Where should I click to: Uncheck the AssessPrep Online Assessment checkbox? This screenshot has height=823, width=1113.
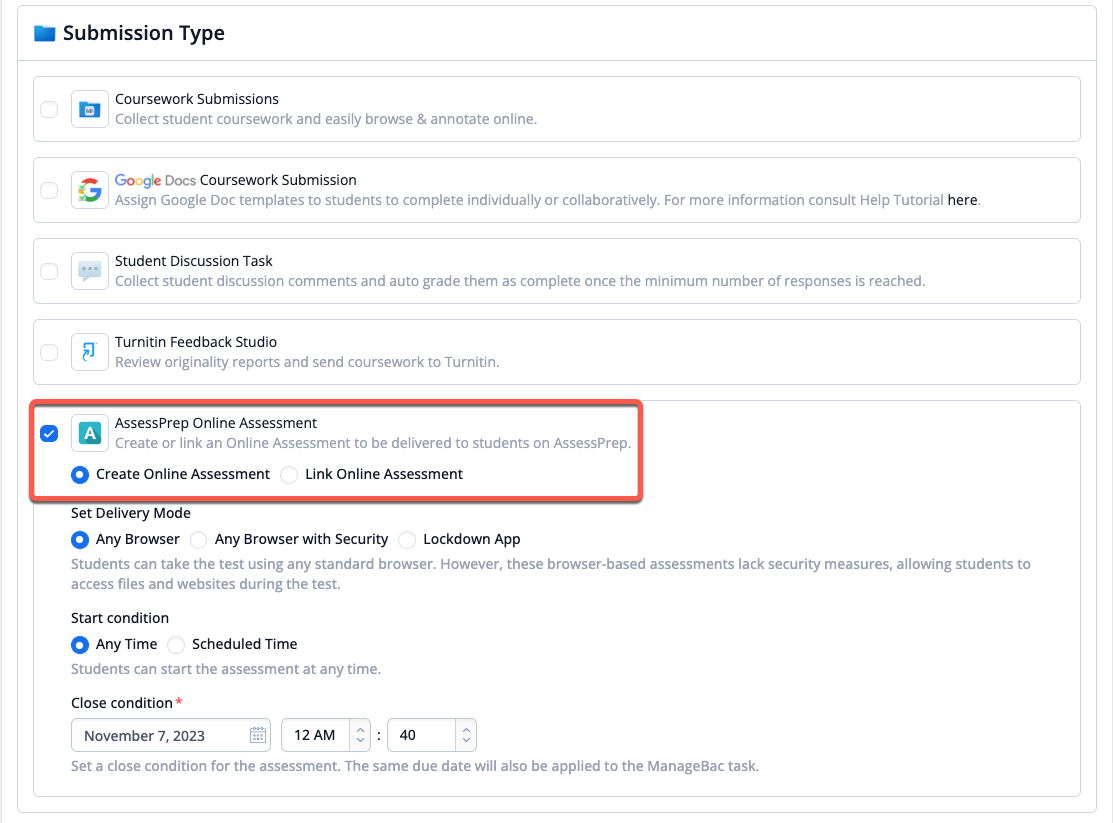point(49,433)
